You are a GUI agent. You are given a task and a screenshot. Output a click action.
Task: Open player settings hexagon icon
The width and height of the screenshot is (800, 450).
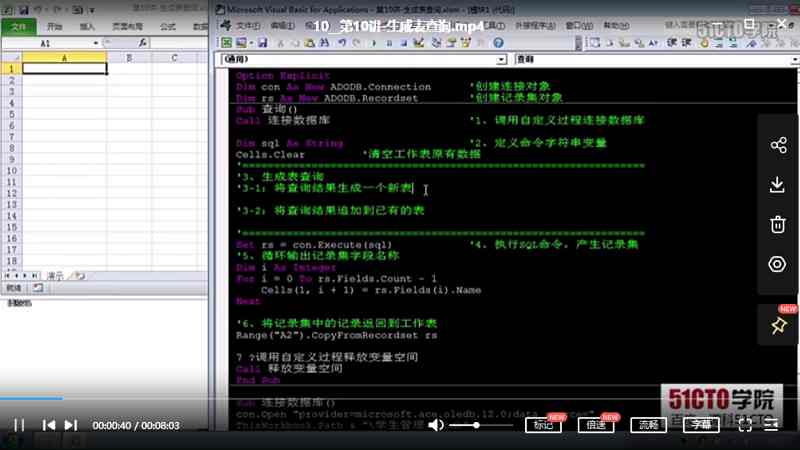tap(777, 264)
